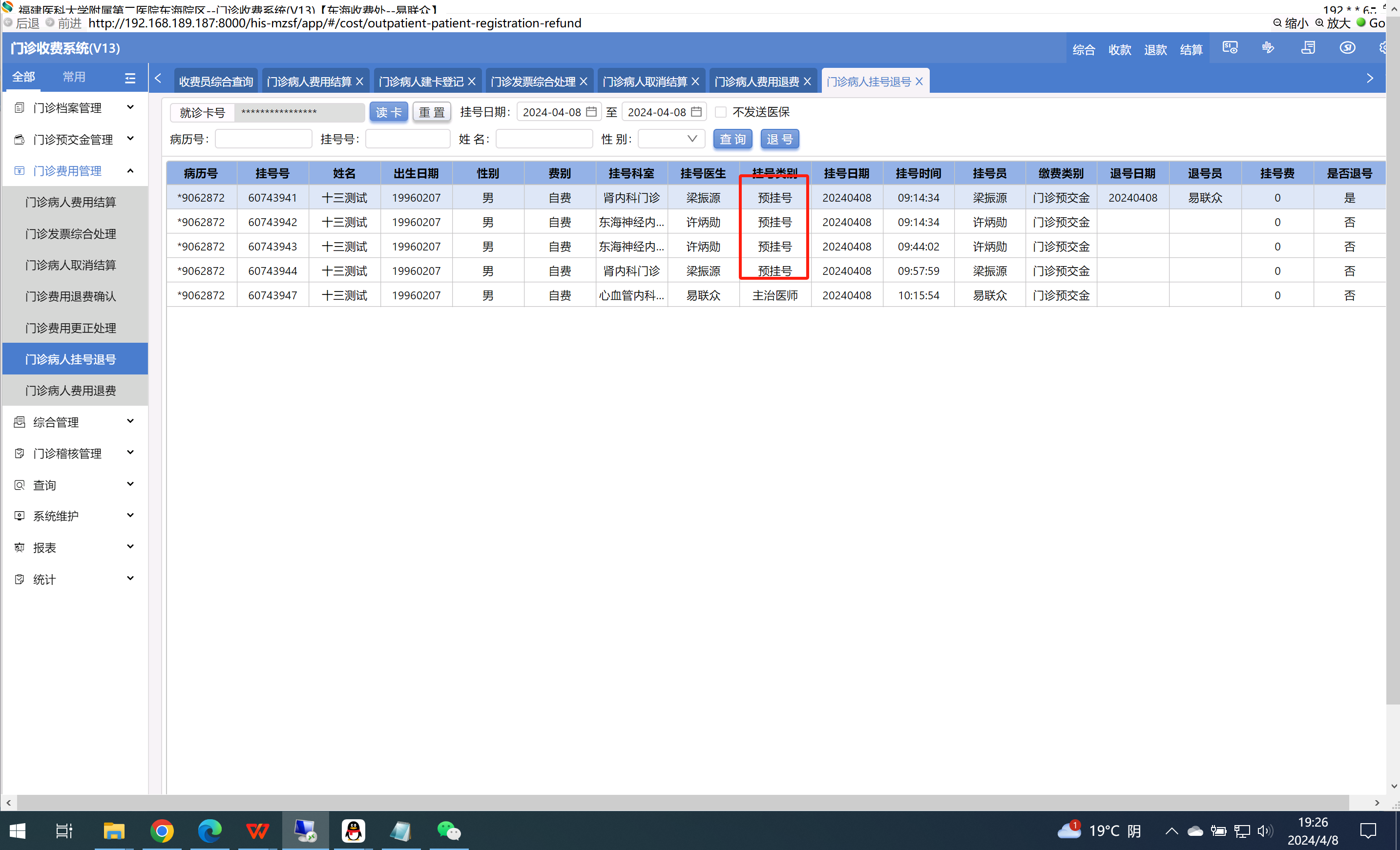
Task: Click the chart-with-pencil icon in header
Action: tap(1268, 48)
